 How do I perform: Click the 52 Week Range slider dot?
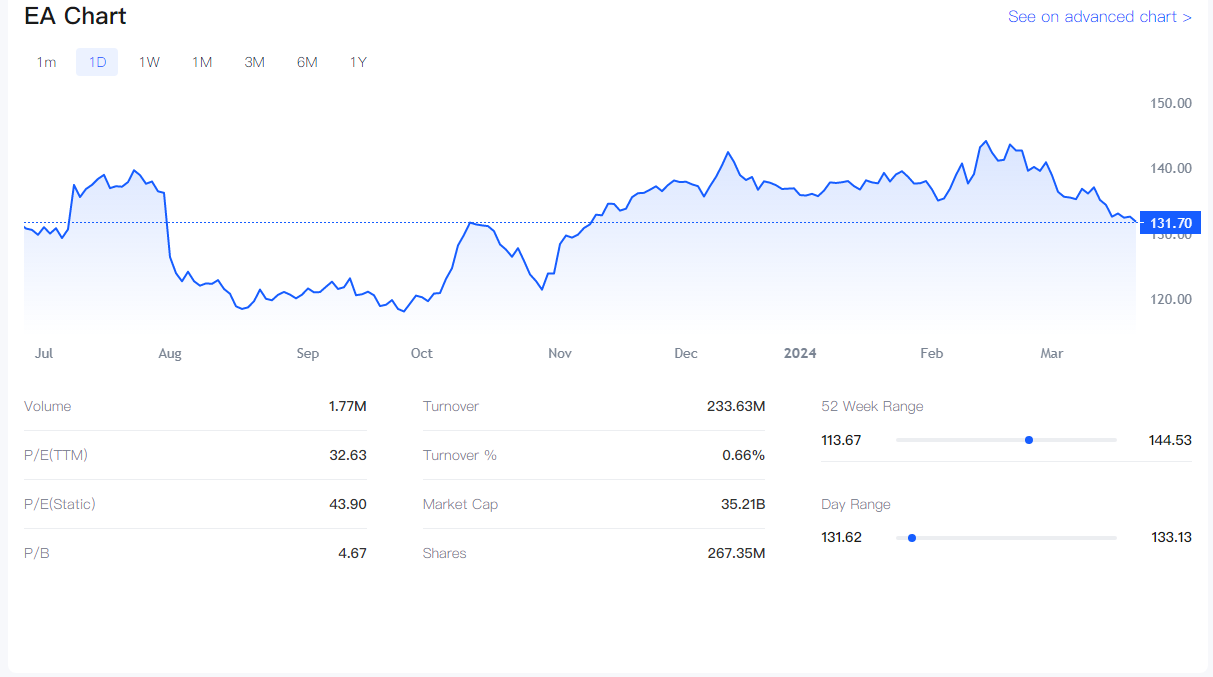pyautogui.click(x=1029, y=440)
